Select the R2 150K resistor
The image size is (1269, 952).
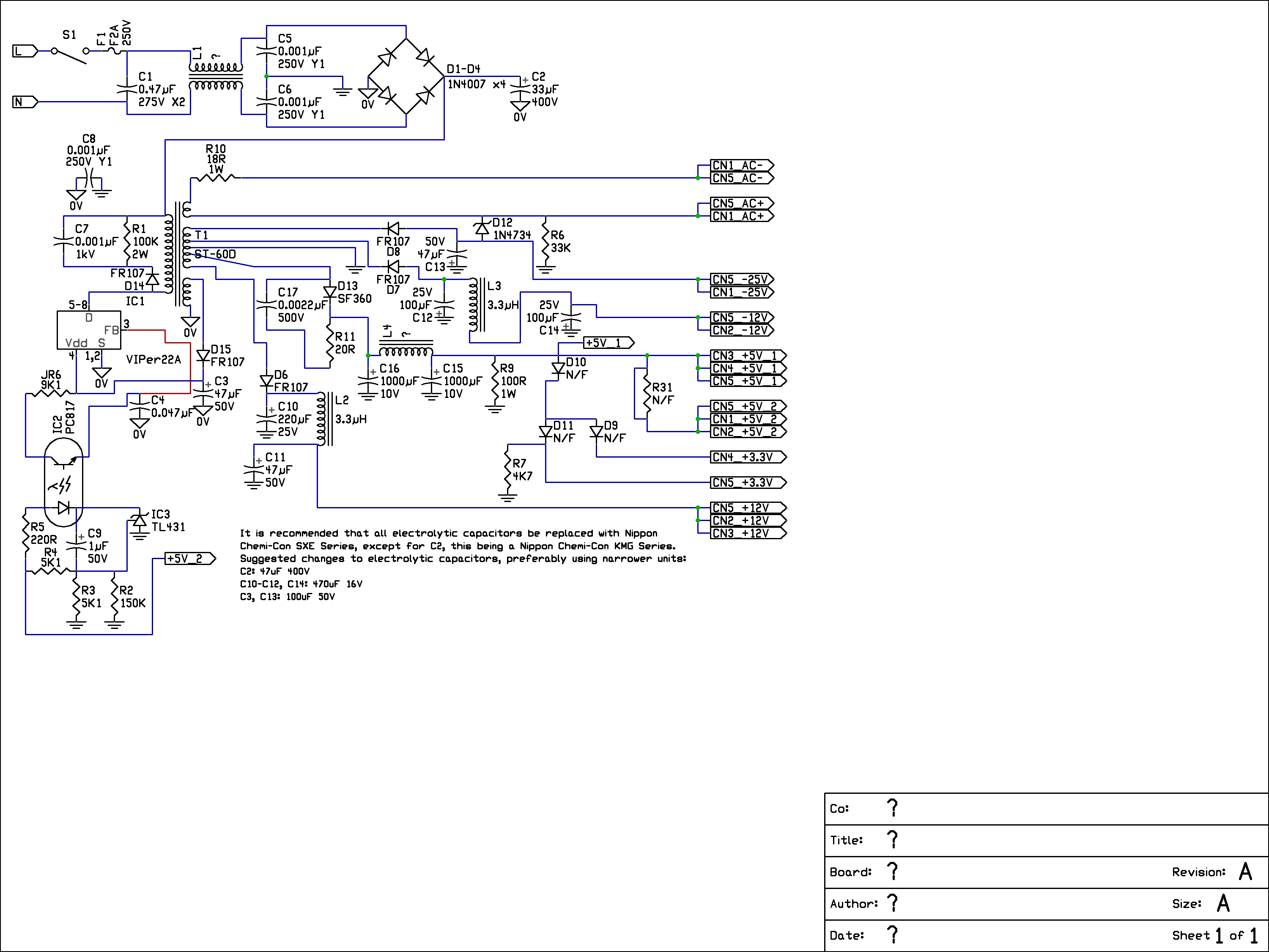tap(114, 597)
